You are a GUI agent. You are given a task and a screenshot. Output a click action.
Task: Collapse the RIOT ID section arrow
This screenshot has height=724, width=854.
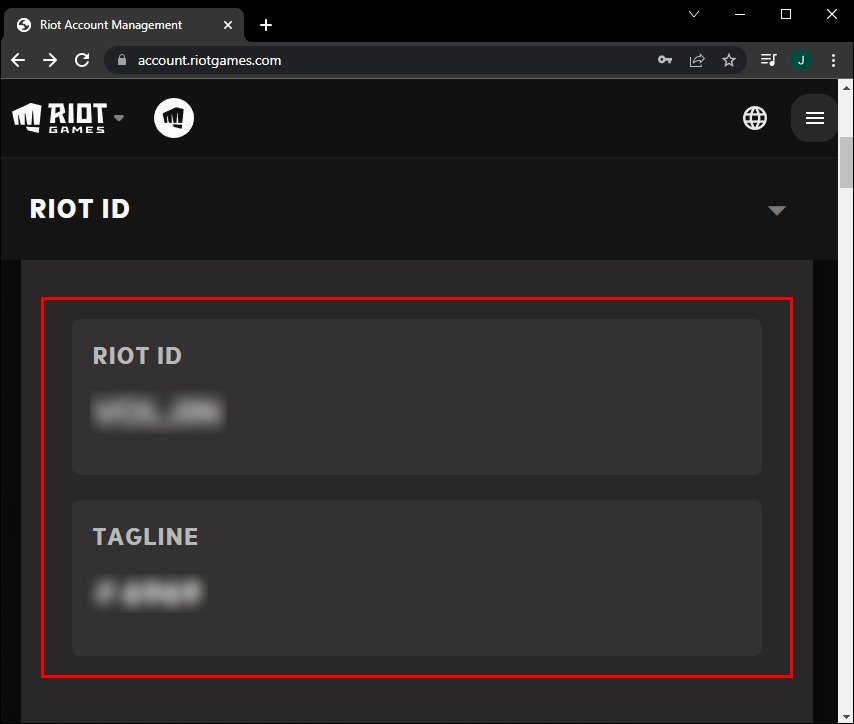point(776,210)
